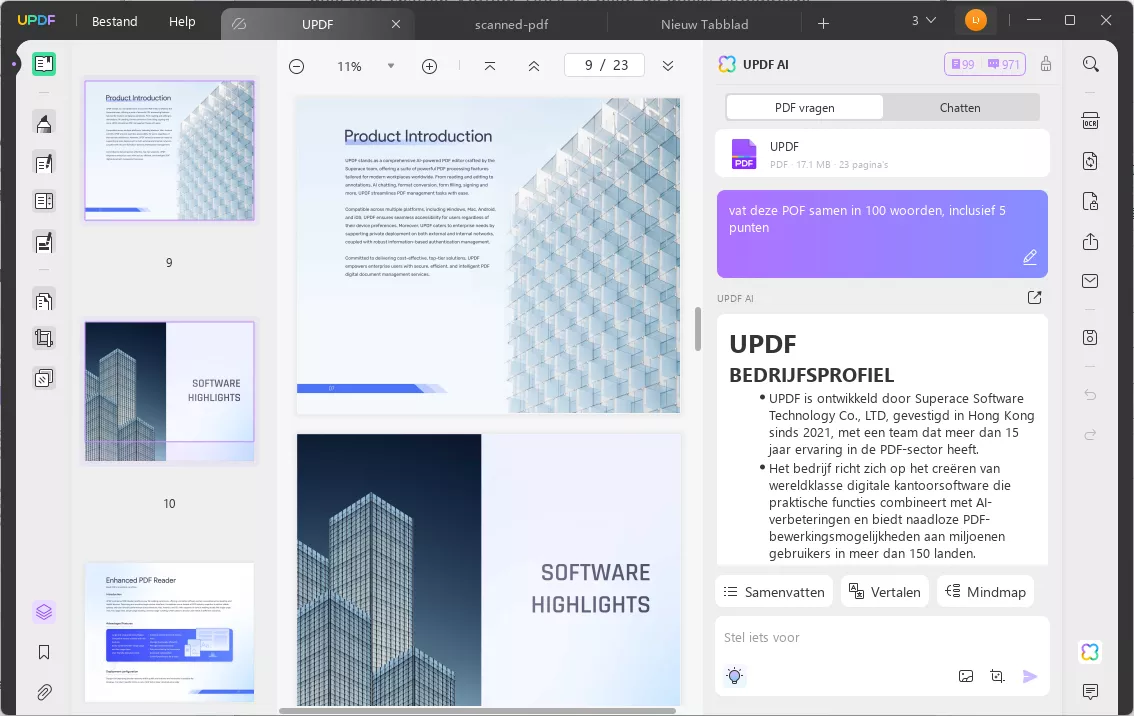
Task: Open the Bookmarks panel
Action: [x=44, y=652]
